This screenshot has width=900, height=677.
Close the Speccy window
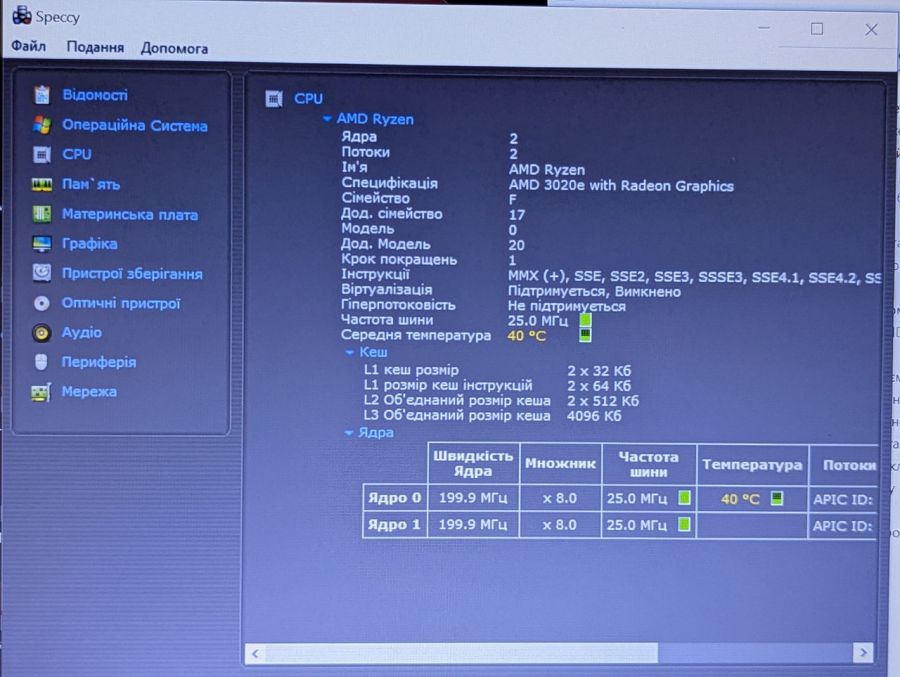[x=871, y=29]
